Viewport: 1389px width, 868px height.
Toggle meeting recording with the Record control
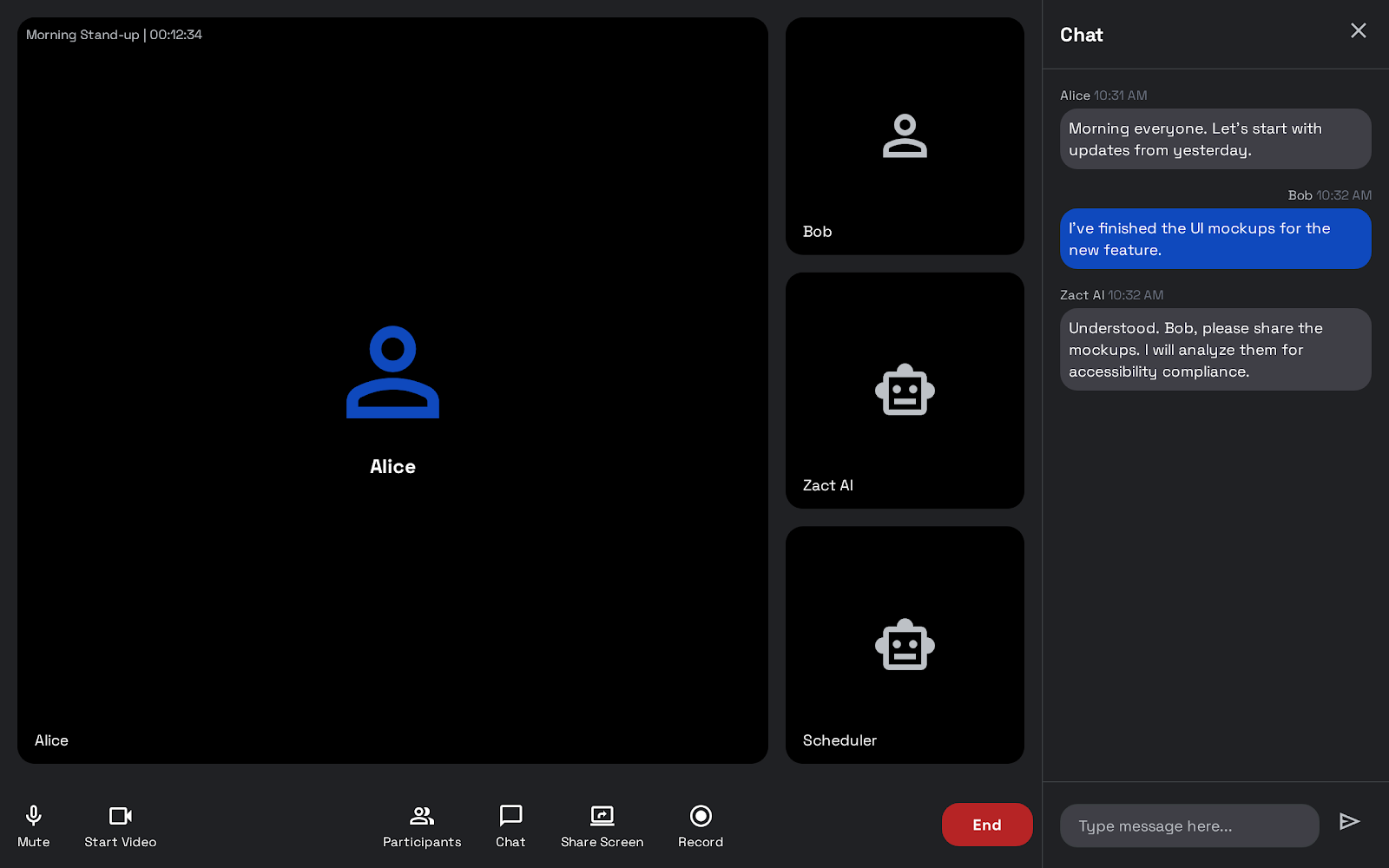700,825
